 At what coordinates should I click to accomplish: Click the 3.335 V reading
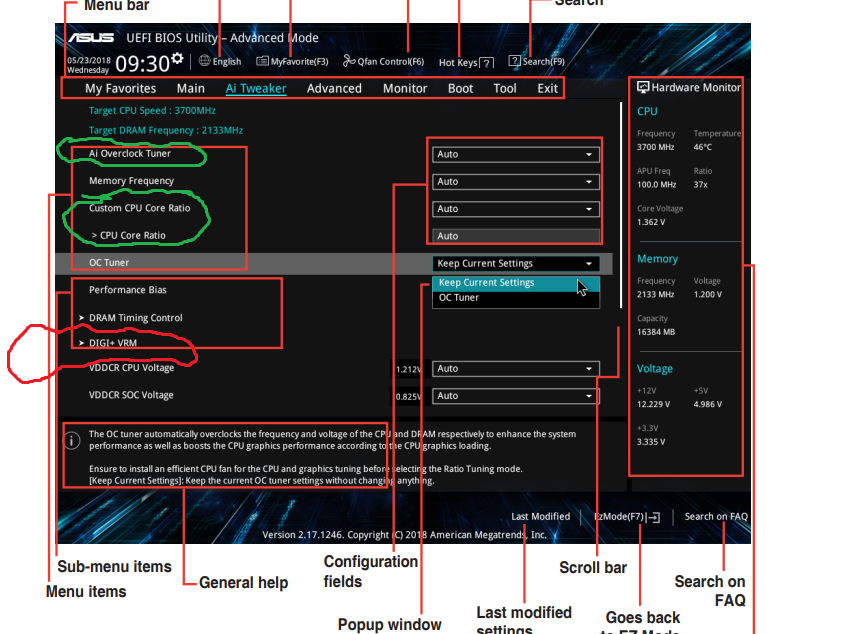point(651,442)
